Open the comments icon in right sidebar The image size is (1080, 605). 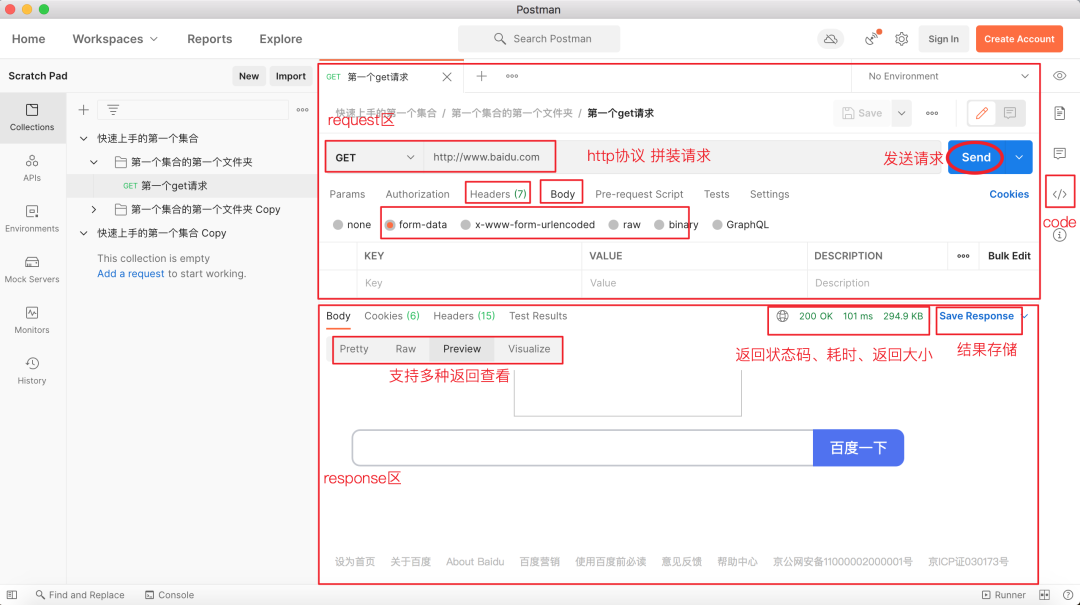[1059, 153]
